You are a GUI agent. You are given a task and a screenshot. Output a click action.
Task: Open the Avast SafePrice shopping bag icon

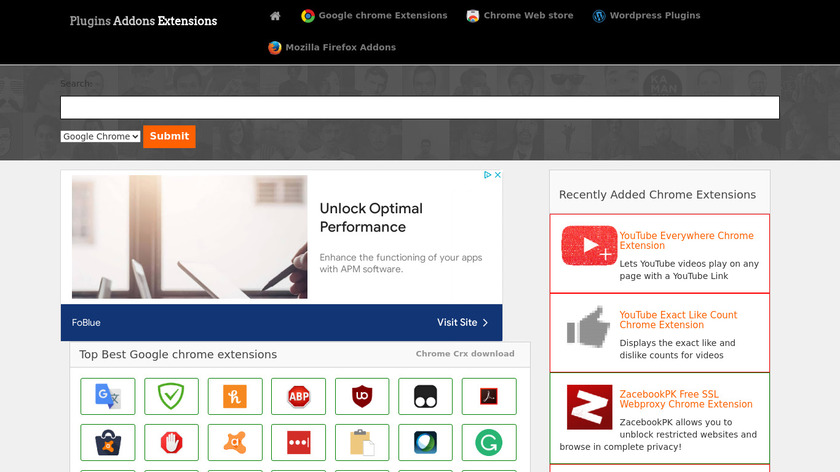pyautogui.click(x=108, y=443)
